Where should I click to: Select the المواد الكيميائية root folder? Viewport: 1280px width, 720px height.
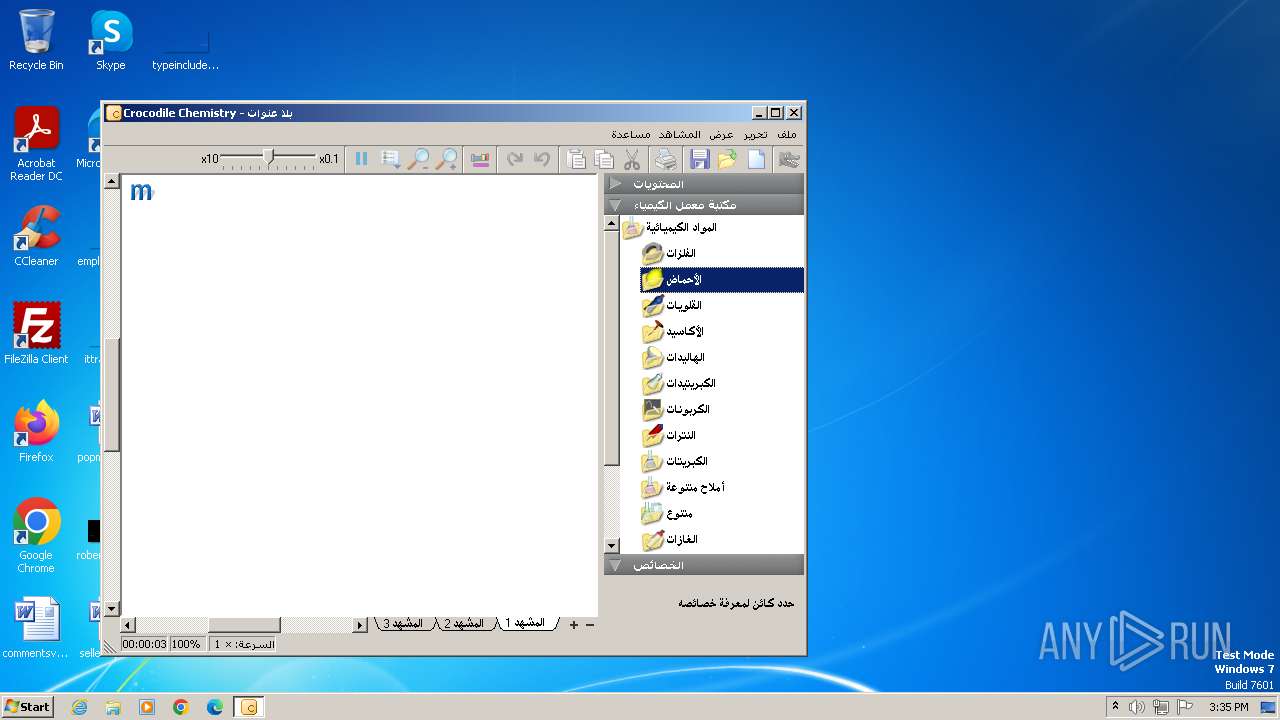(670, 228)
